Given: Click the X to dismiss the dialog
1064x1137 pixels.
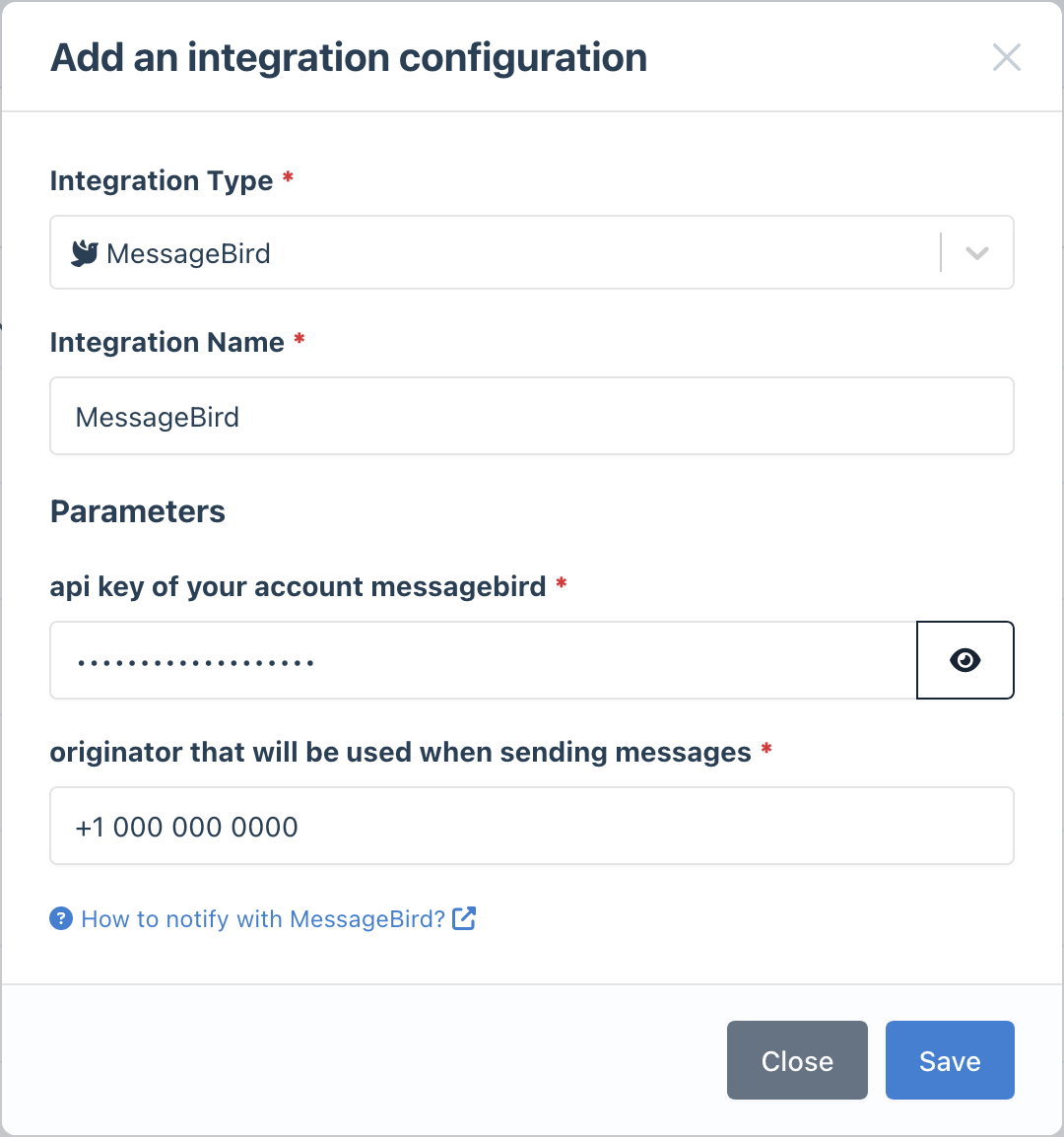Looking at the screenshot, I should 1007,57.
